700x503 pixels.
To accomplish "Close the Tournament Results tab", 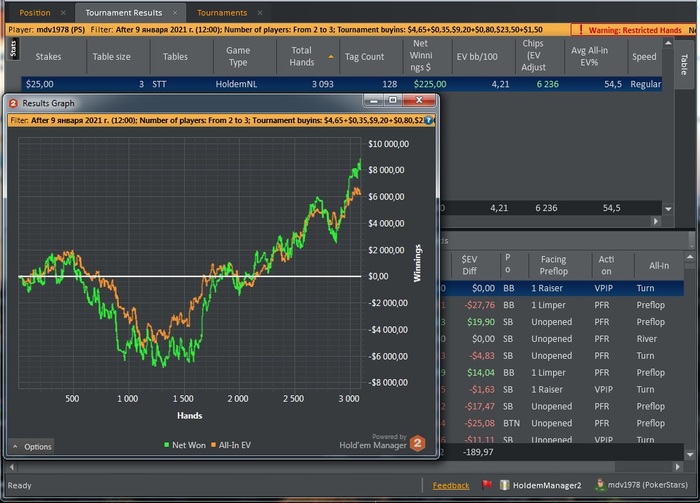I will click(175, 13).
